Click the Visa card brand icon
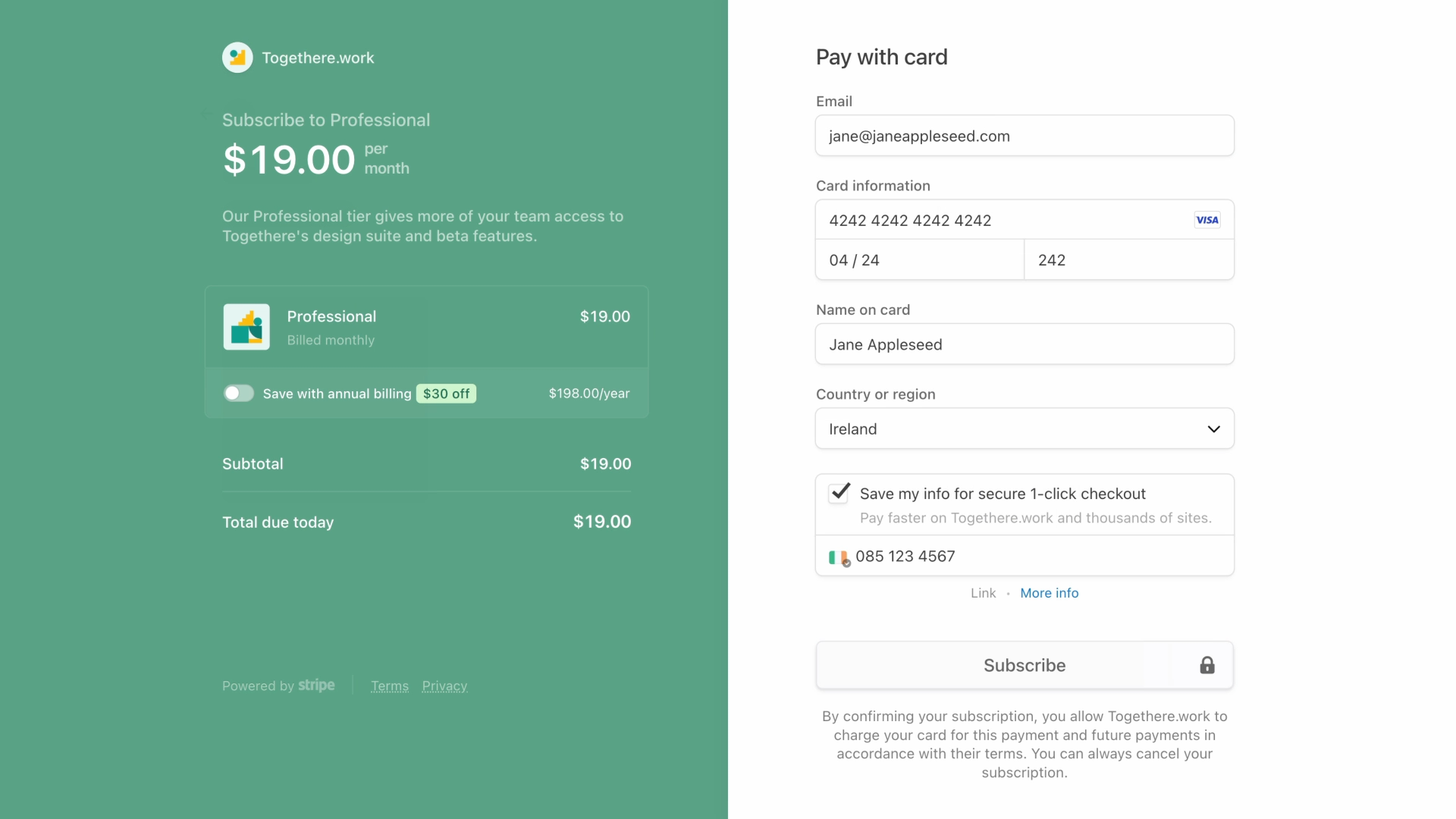1456x819 pixels. pyautogui.click(x=1207, y=221)
